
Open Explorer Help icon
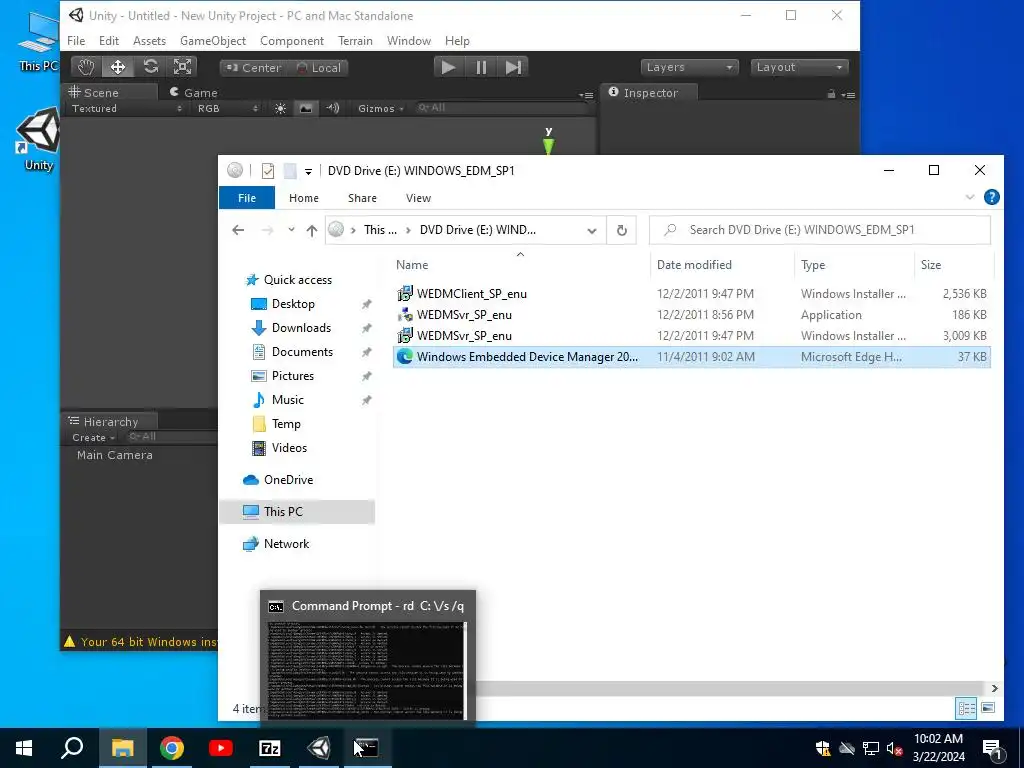point(991,197)
